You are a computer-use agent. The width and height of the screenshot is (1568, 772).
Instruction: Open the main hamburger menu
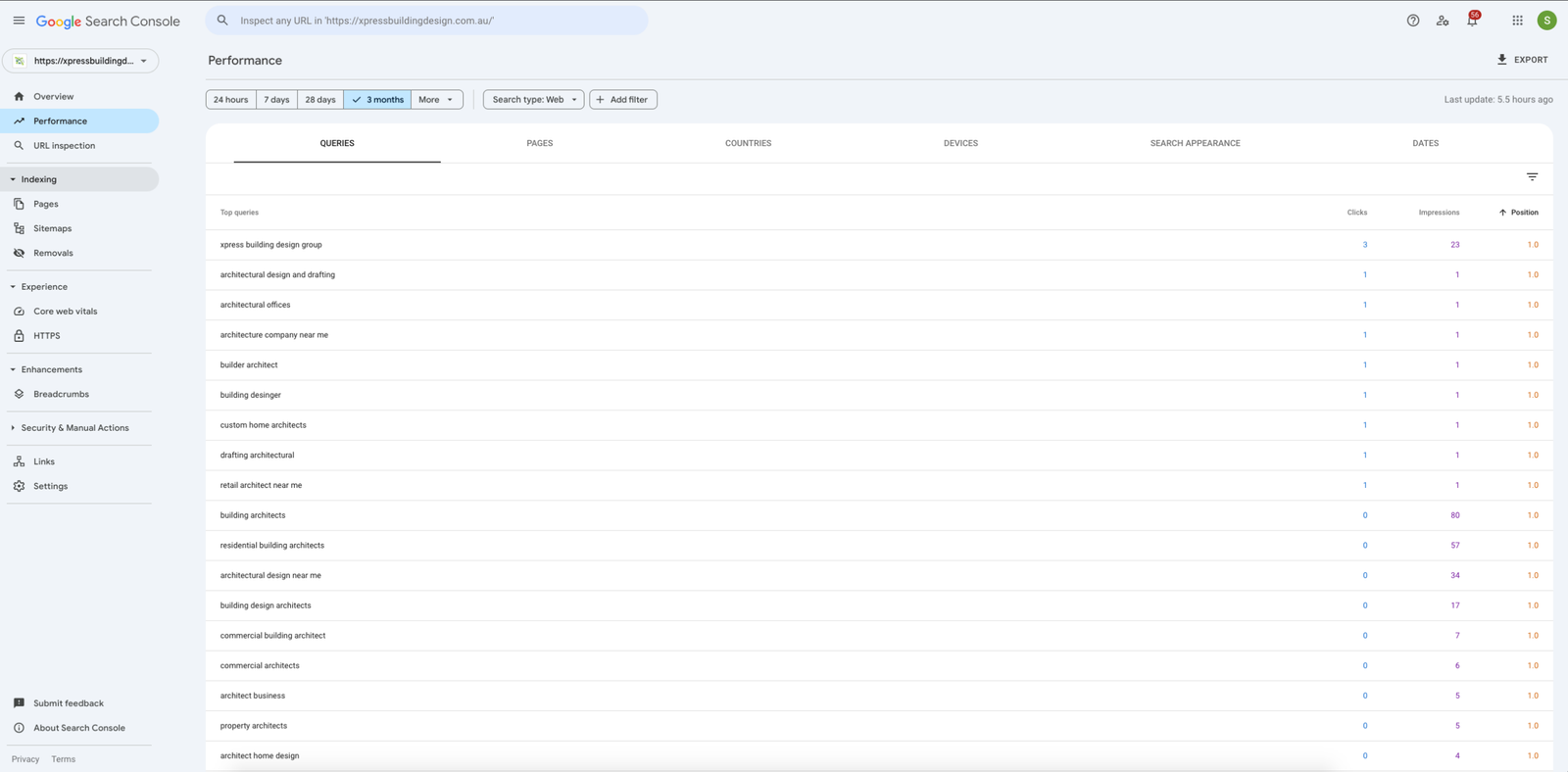[x=19, y=21]
